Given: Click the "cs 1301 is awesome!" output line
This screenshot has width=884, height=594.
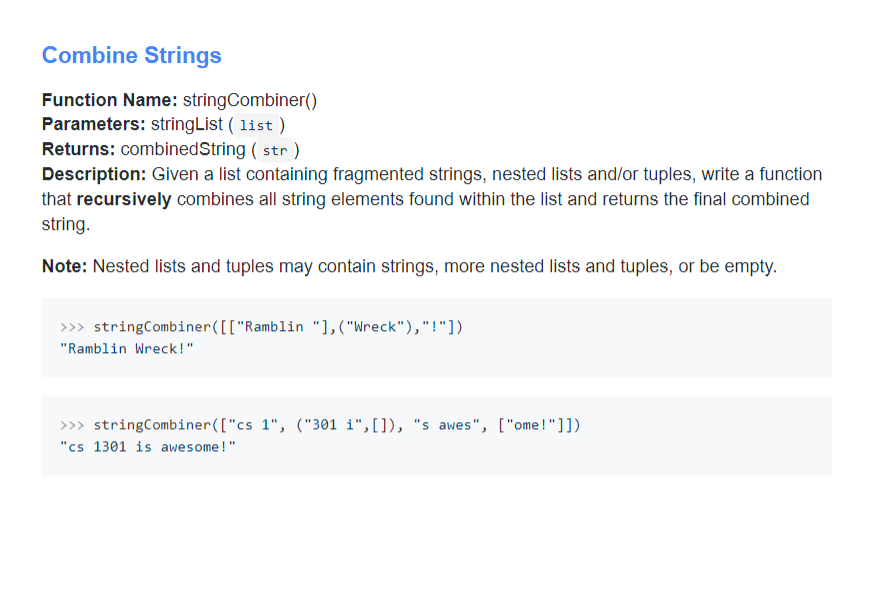Looking at the screenshot, I should [148, 447].
